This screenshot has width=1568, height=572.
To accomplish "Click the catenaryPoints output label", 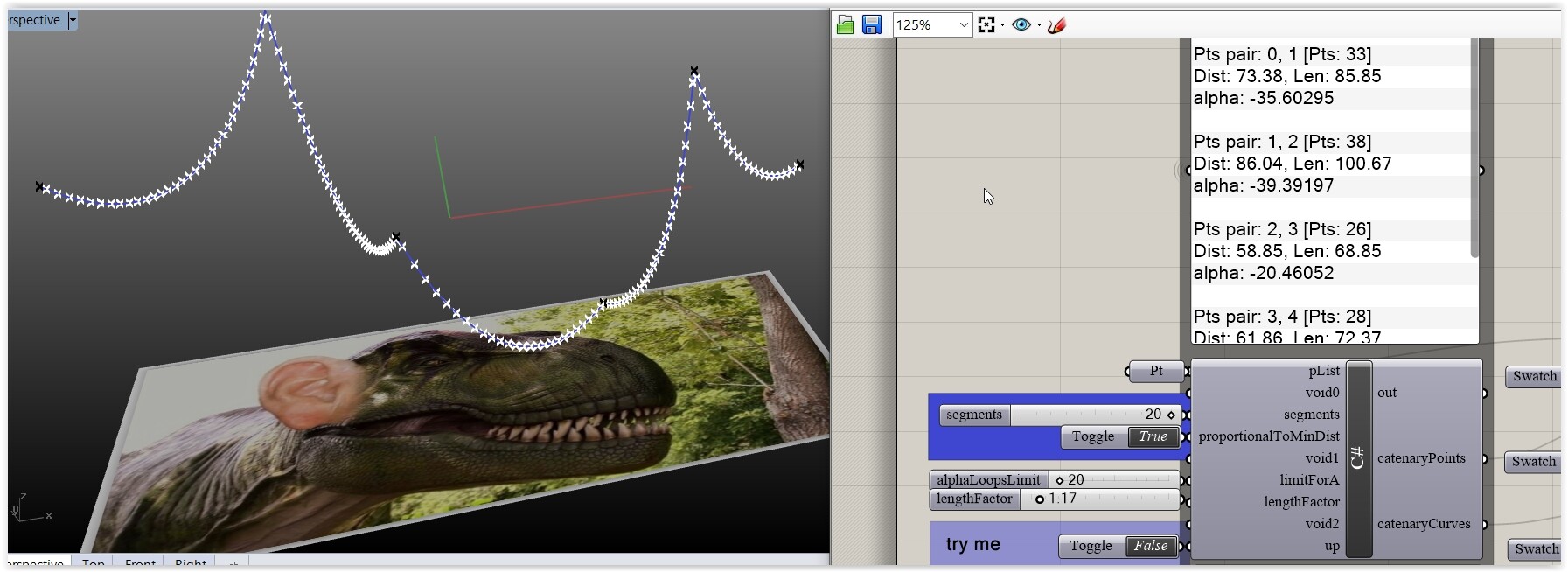I will (1421, 458).
